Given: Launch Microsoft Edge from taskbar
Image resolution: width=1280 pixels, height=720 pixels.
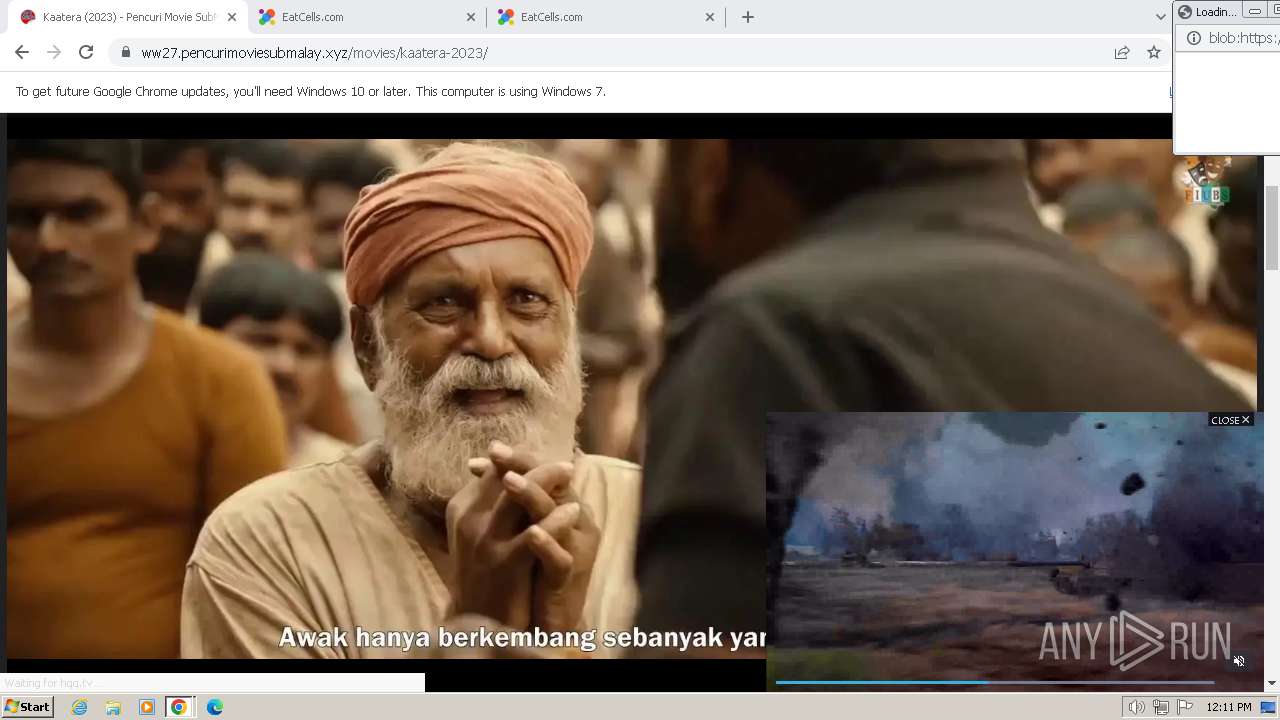Looking at the screenshot, I should click(215, 707).
